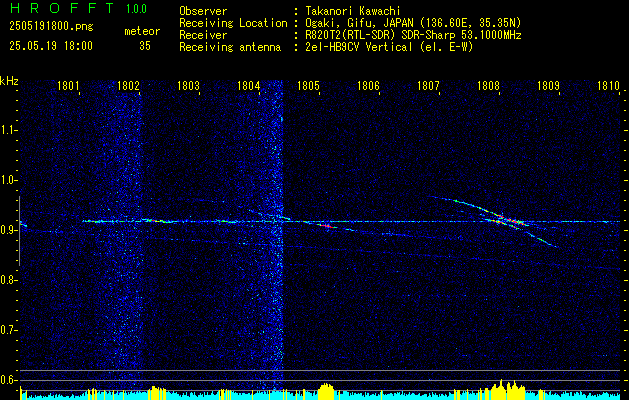This screenshot has height=400, width=629.
Task: Click the 0.6 kHz axis label
Action: [8, 380]
